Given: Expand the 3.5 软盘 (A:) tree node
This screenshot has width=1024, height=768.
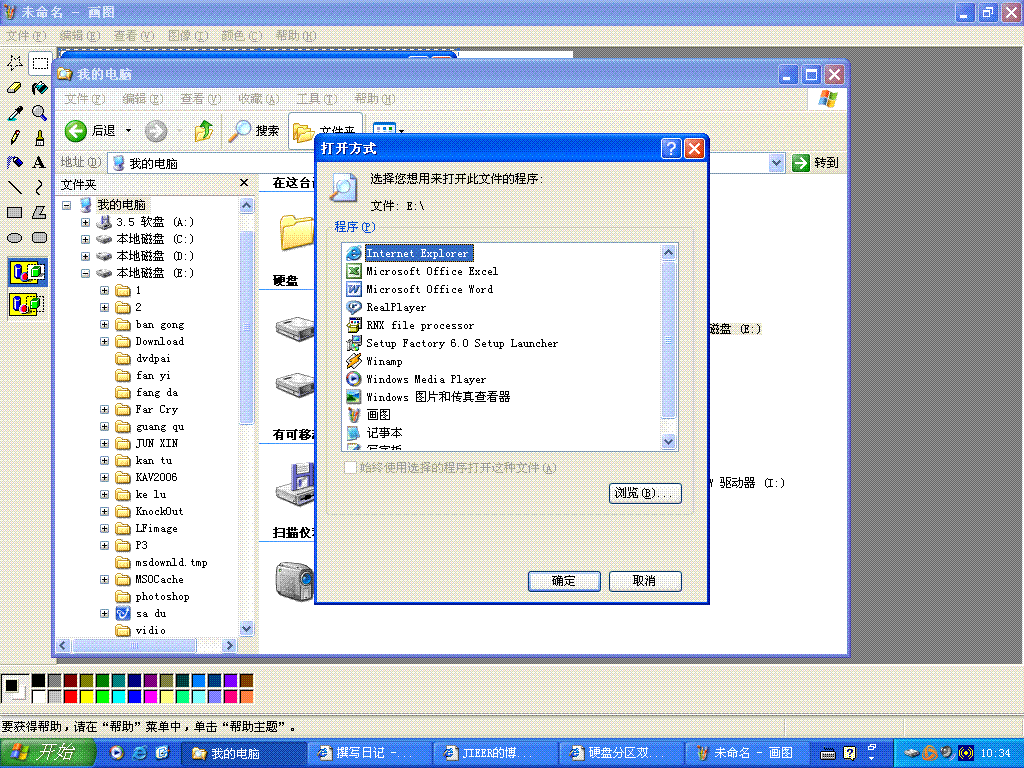Looking at the screenshot, I should click(x=86, y=222).
